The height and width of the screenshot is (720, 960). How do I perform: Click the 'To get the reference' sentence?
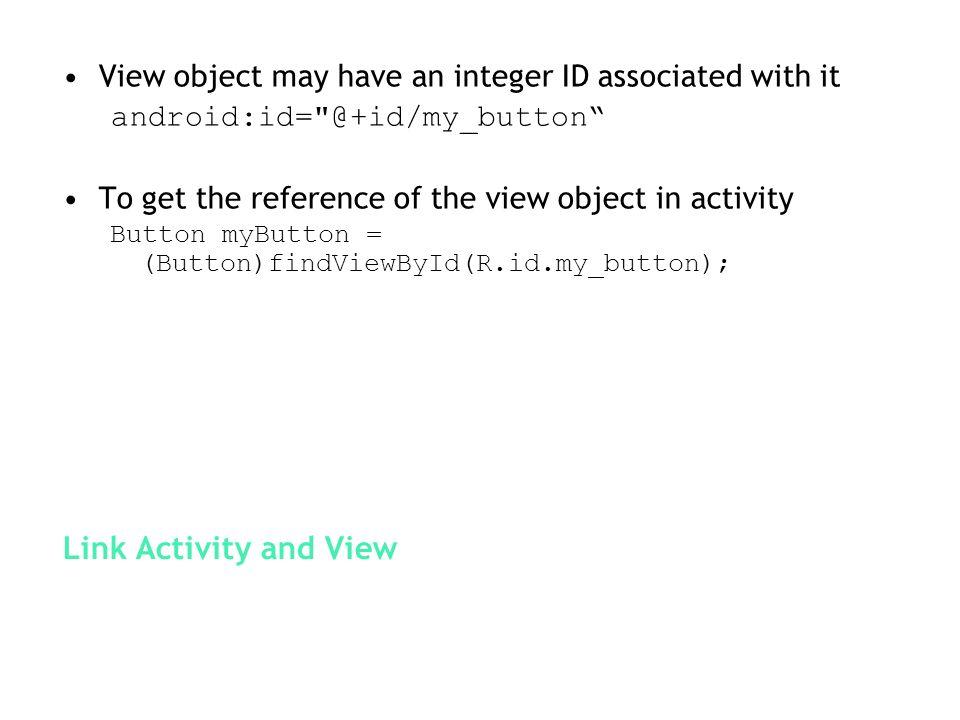click(x=446, y=199)
